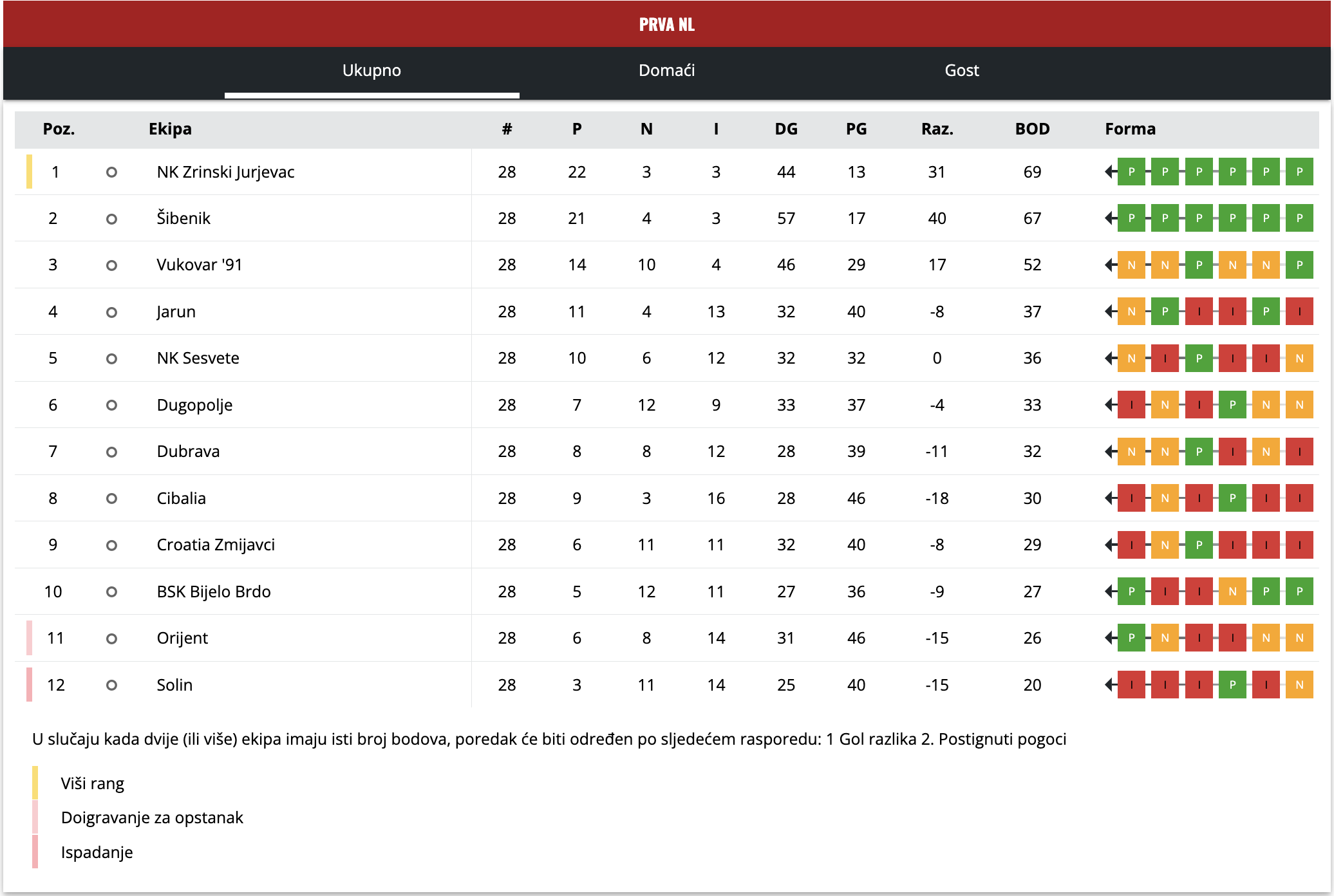This screenshot has width=1334, height=896.
Task: Sort table by BOD column header
Action: pyautogui.click(x=1032, y=129)
